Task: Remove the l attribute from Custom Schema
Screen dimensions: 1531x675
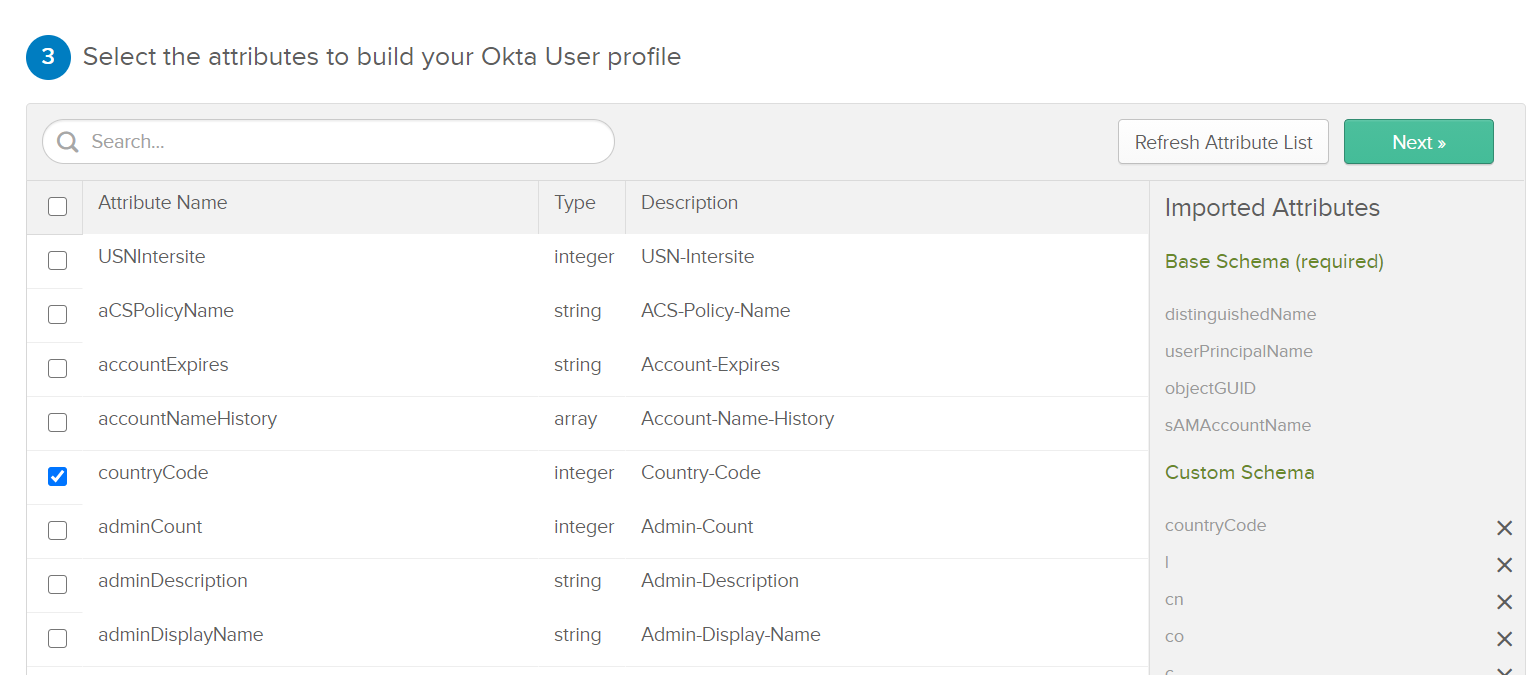Action: pyautogui.click(x=1504, y=565)
